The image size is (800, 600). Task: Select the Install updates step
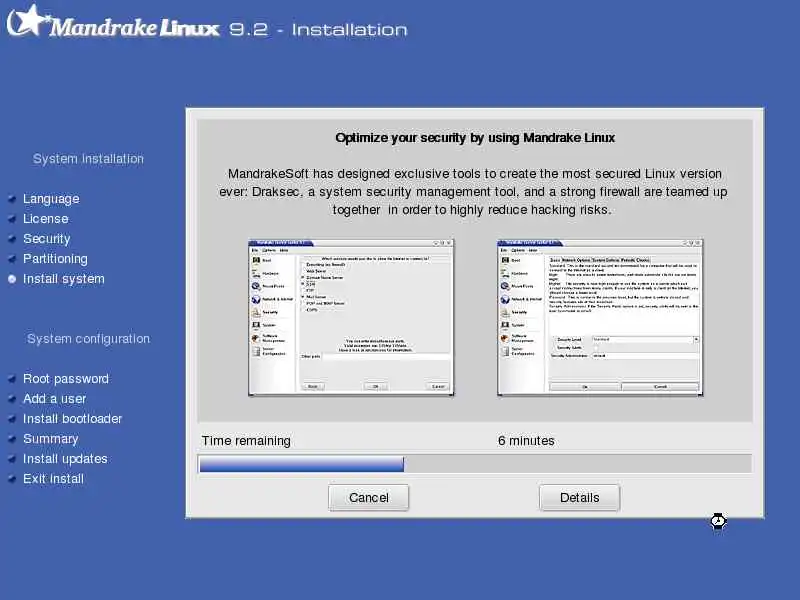65,459
